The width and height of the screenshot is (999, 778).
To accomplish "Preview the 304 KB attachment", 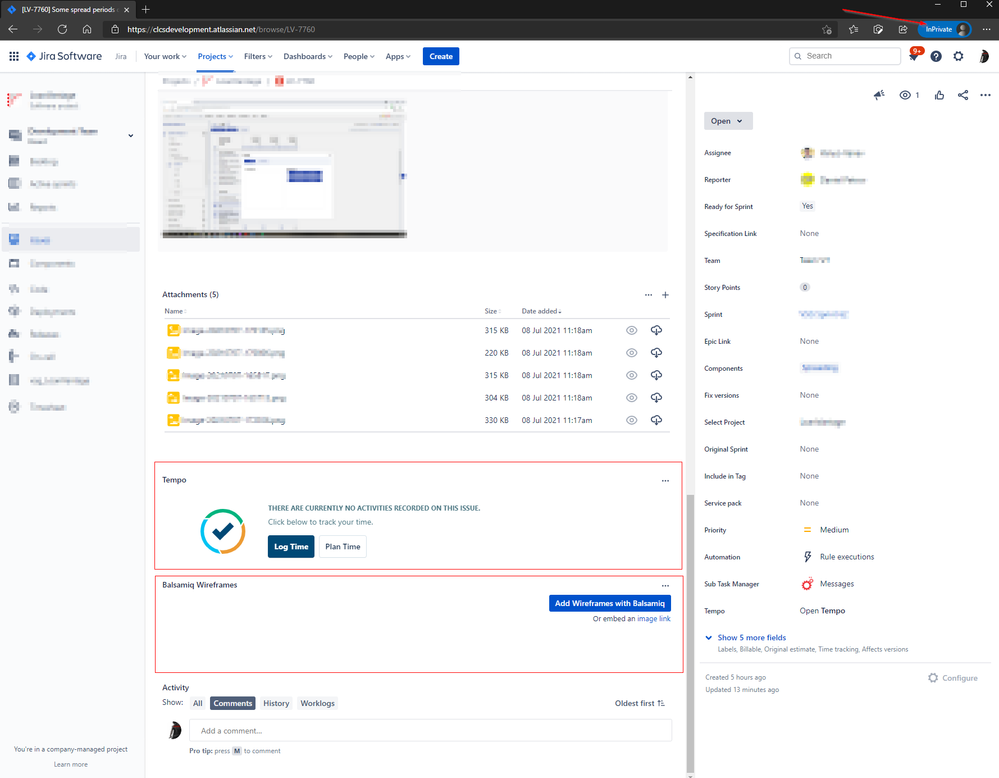I will tap(631, 398).
